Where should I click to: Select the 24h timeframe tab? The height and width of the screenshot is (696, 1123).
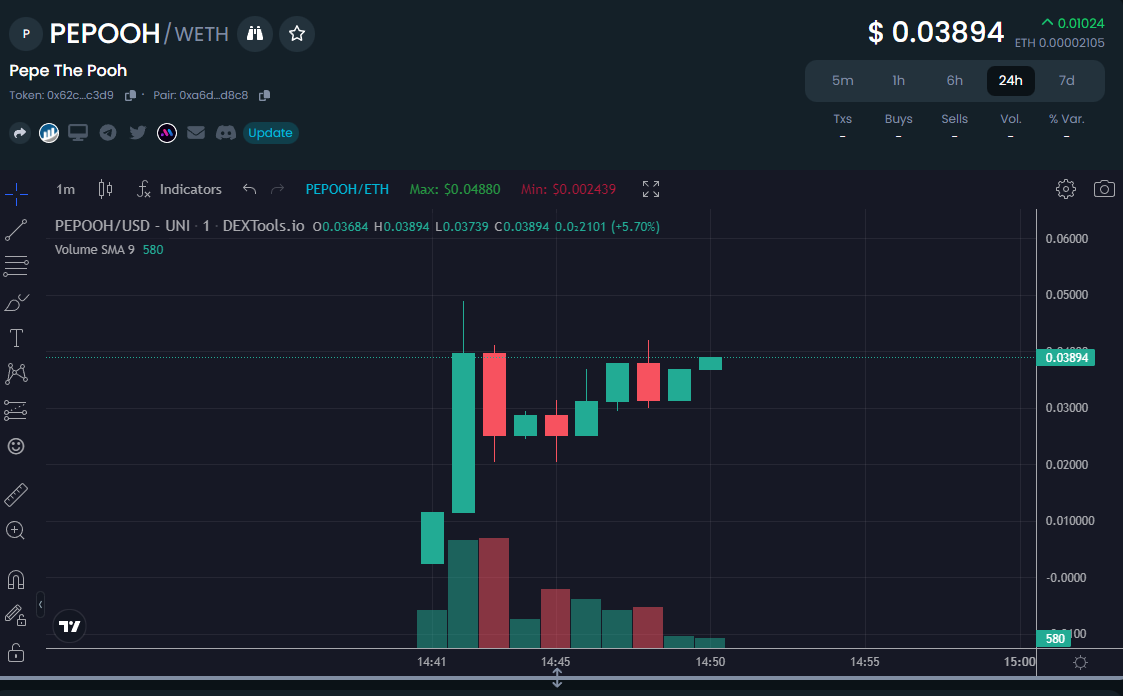1010,80
